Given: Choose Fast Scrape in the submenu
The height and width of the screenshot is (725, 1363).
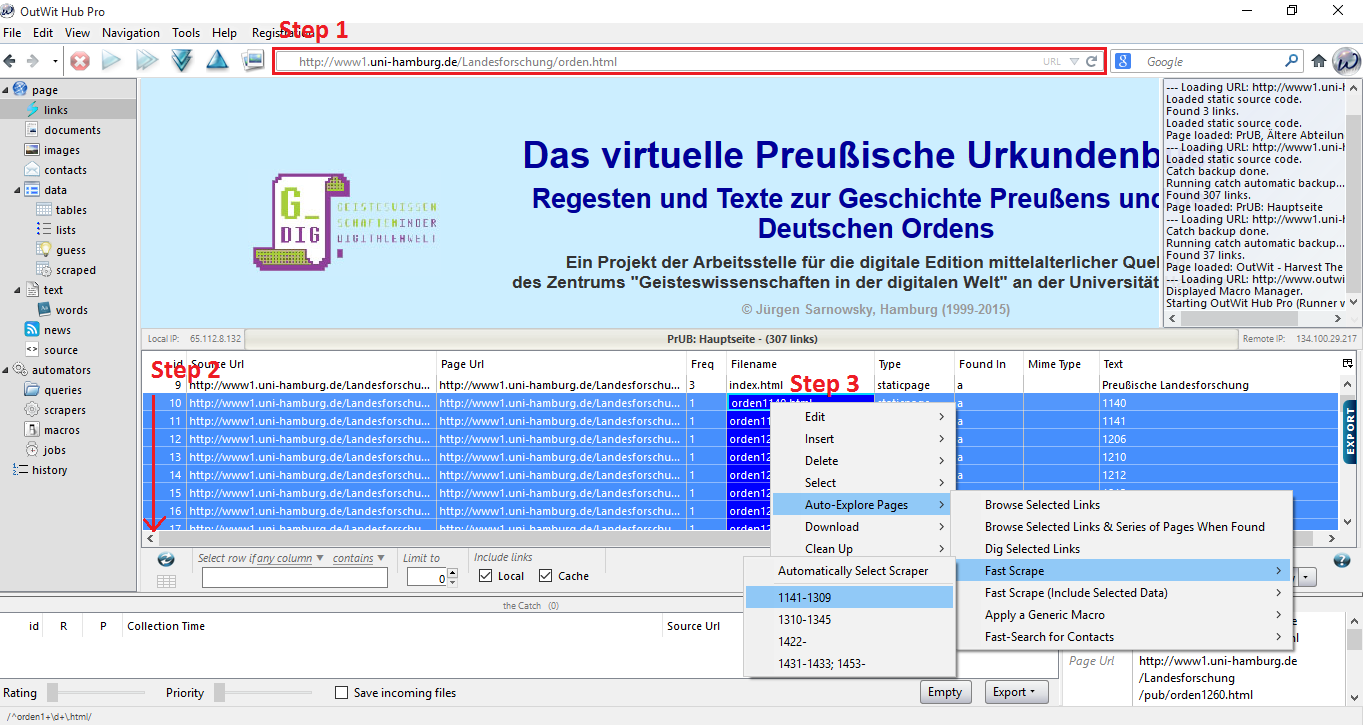Looking at the screenshot, I should tap(1121, 571).
